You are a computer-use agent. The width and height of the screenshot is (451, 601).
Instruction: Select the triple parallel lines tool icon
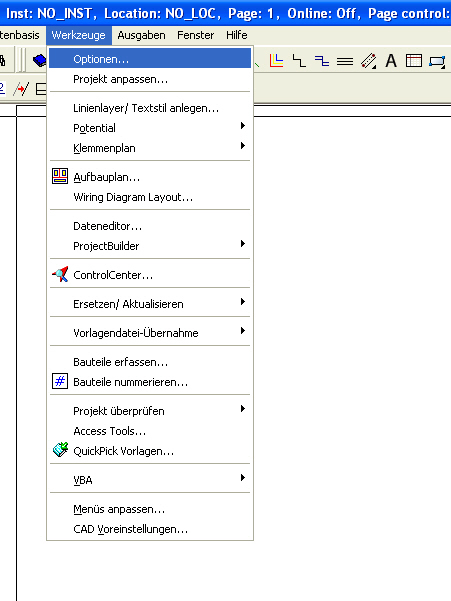[345, 61]
